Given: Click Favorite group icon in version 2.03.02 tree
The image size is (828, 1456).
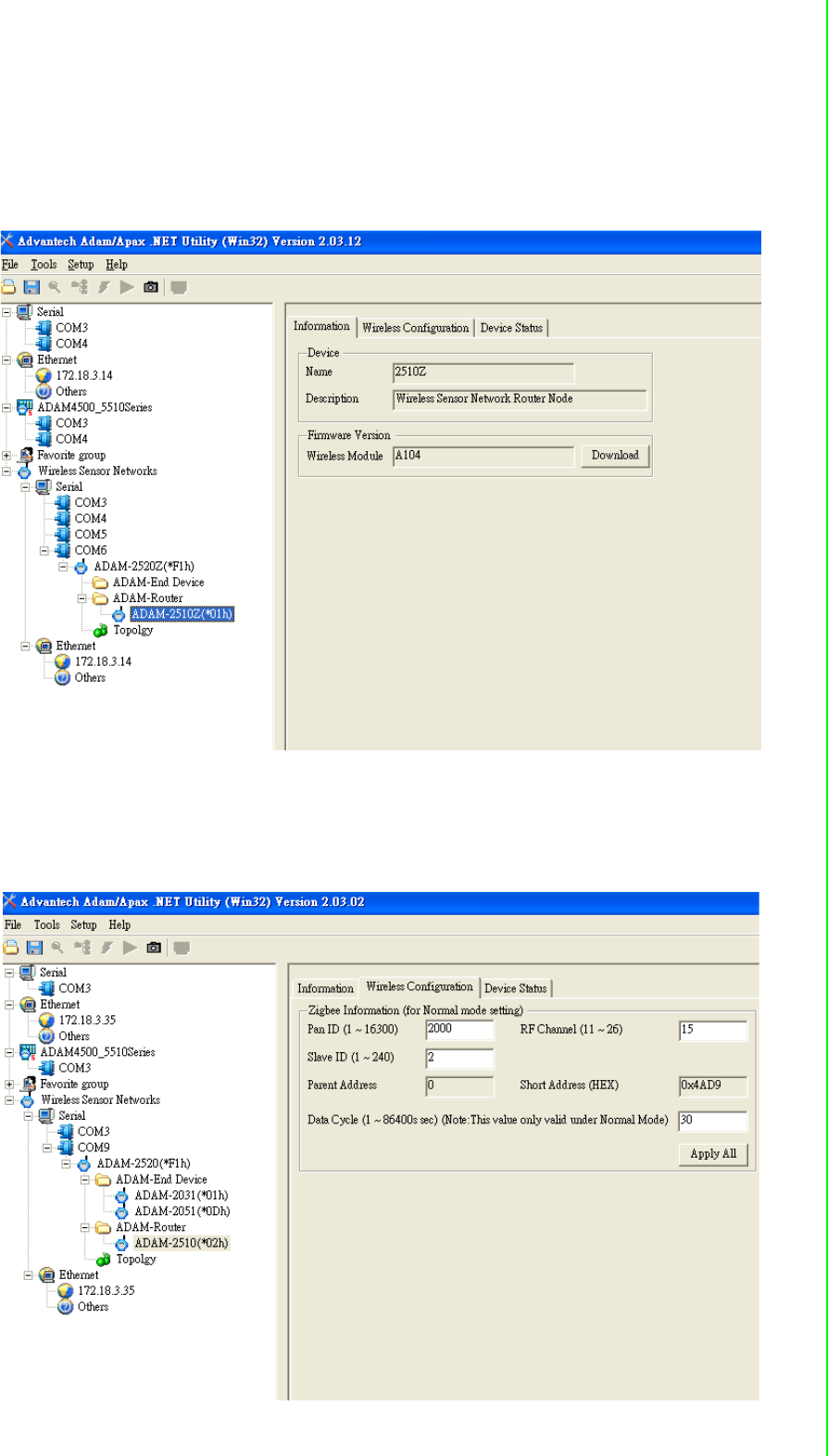Looking at the screenshot, I should tap(28, 1084).
